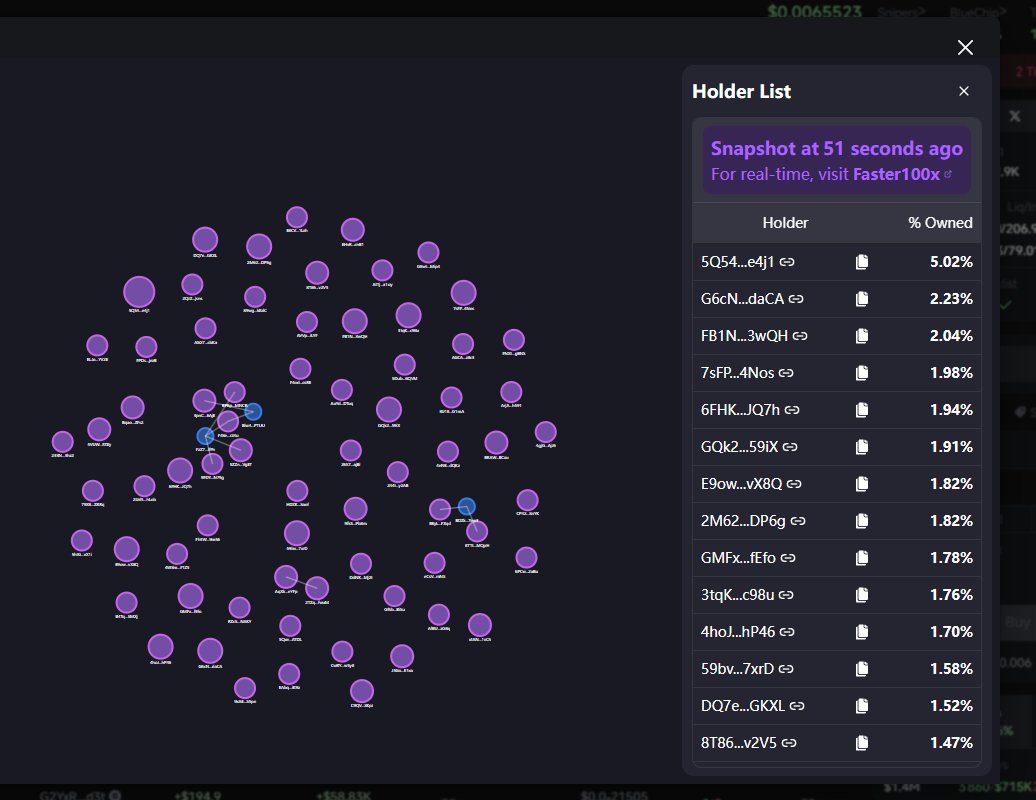This screenshot has width=1036, height=800.
Task: Click the GQk2...59iX bubble node
Action: [x=389, y=410]
